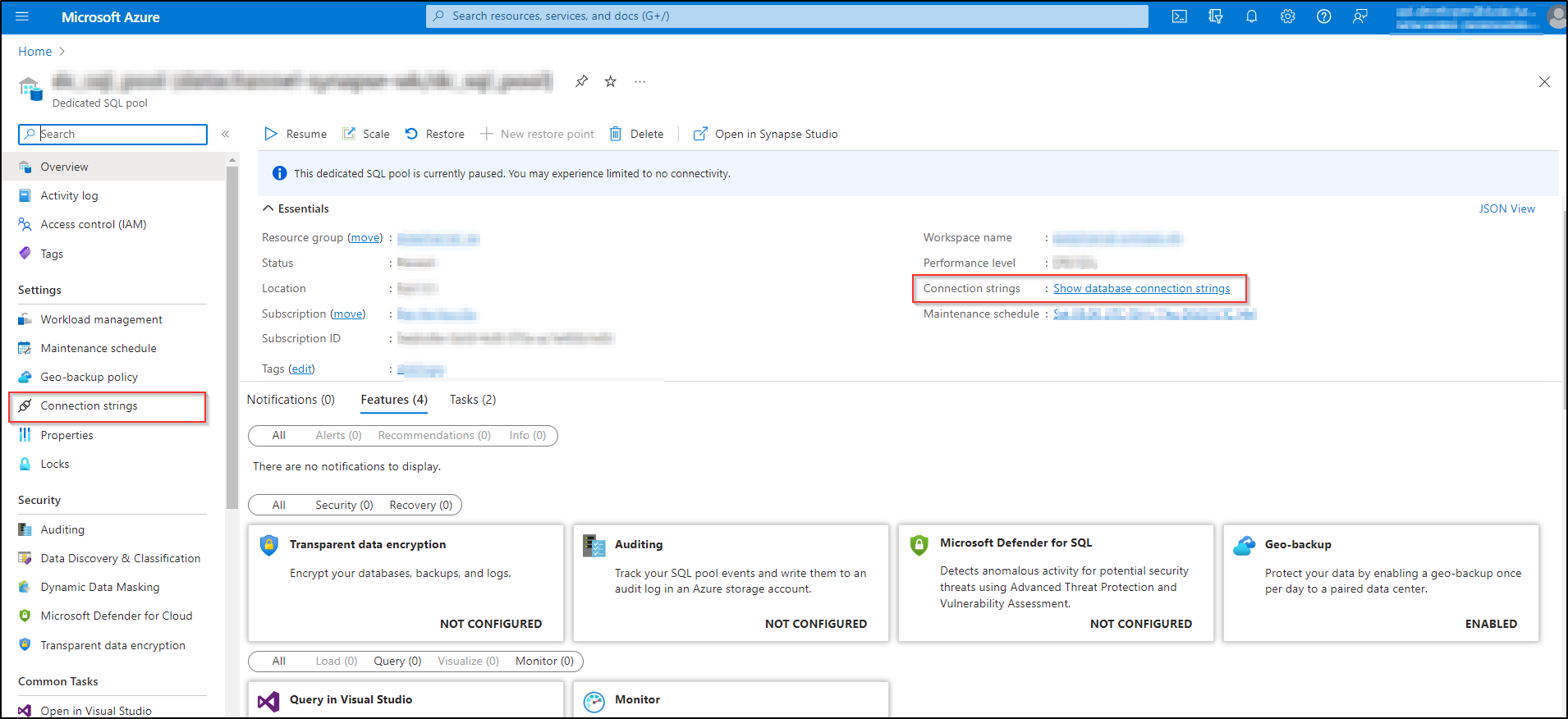This screenshot has width=1568, height=719.
Task: Show notifications bell
Action: (1252, 16)
